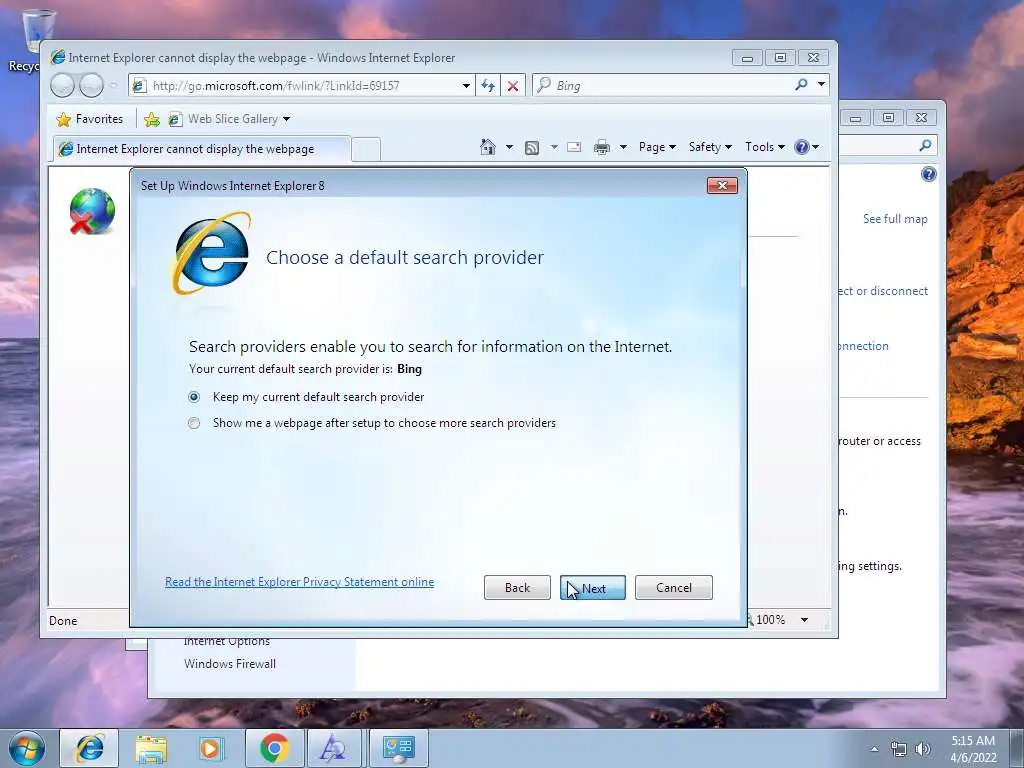Click the globe error icon on the page

[92, 211]
